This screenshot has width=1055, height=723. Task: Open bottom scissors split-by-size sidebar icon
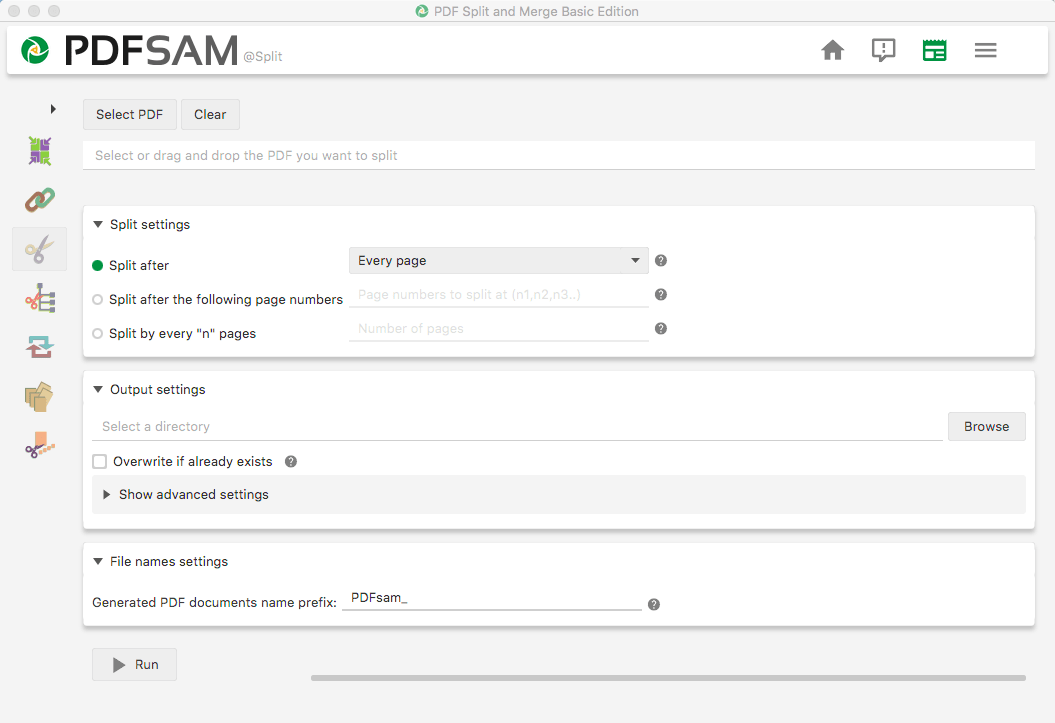pyautogui.click(x=39, y=445)
